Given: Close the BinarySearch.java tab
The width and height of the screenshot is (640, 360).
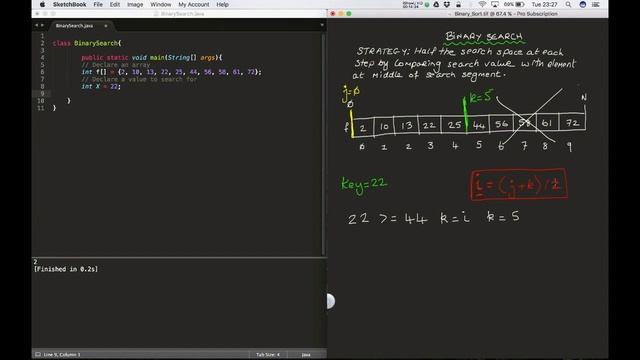Looking at the screenshot, I should 106,26.
